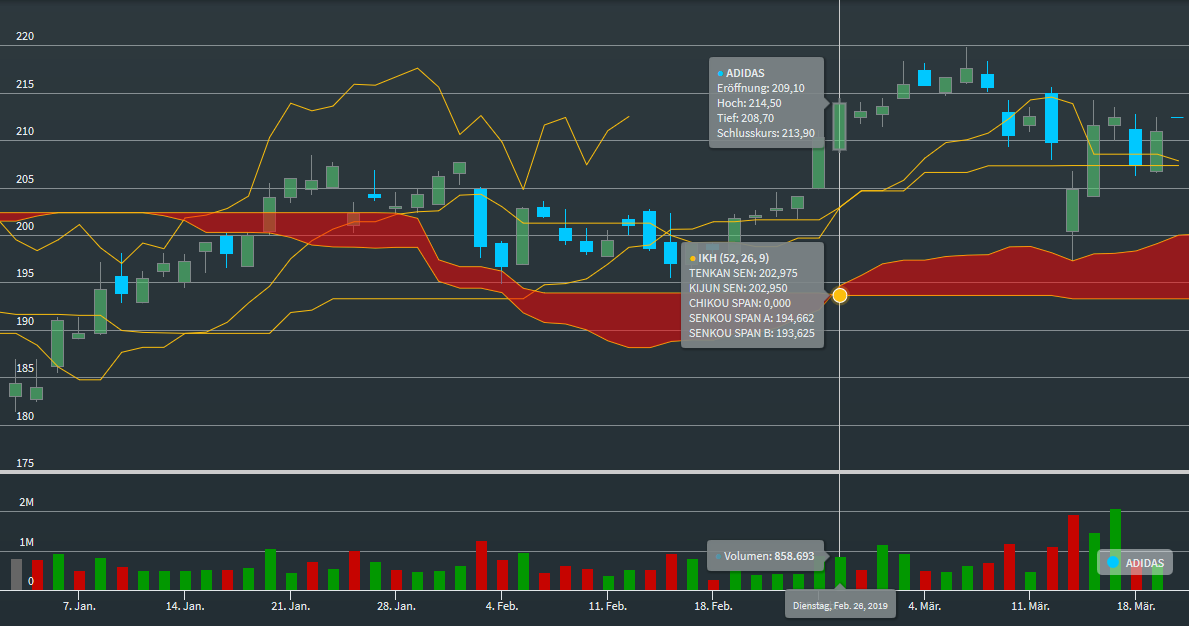This screenshot has width=1189, height=626.
Task: Click the gray volume bar at far left
Action: pos(16,574)
